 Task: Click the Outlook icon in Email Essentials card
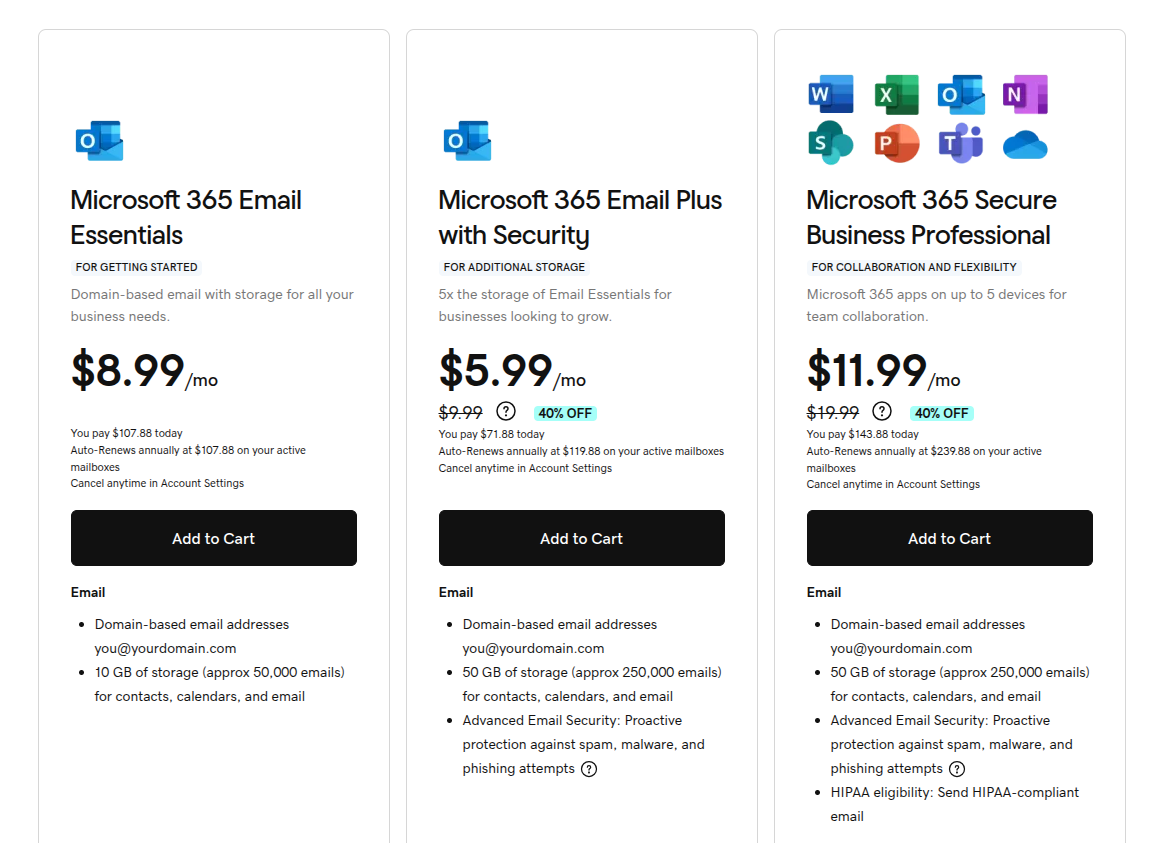pyautogui.click(x=99, y=141)
